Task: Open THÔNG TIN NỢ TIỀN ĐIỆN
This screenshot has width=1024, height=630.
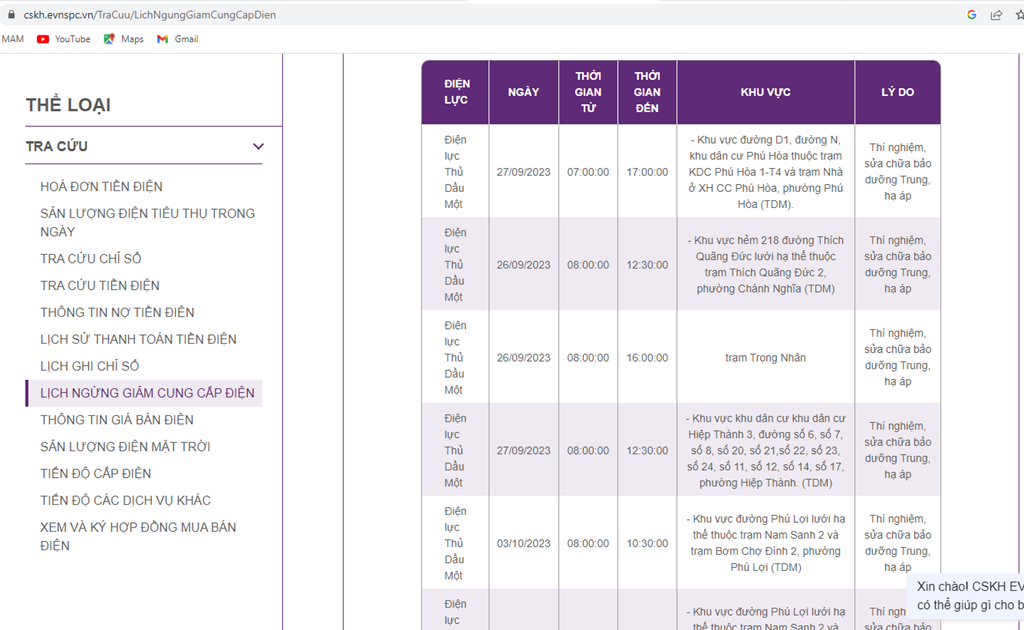Action: coord(118,312)
